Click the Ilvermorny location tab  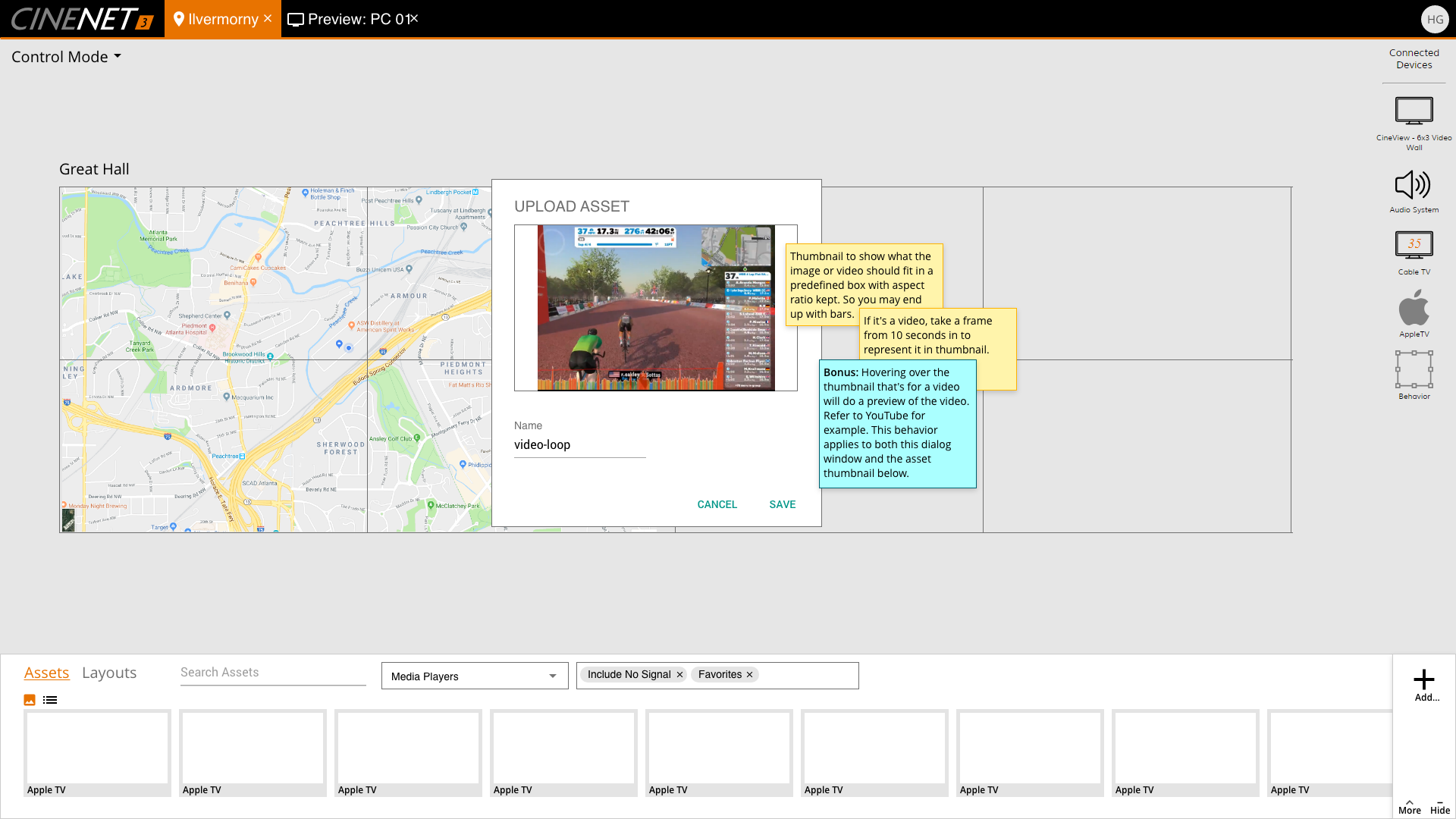pos(223,19)
